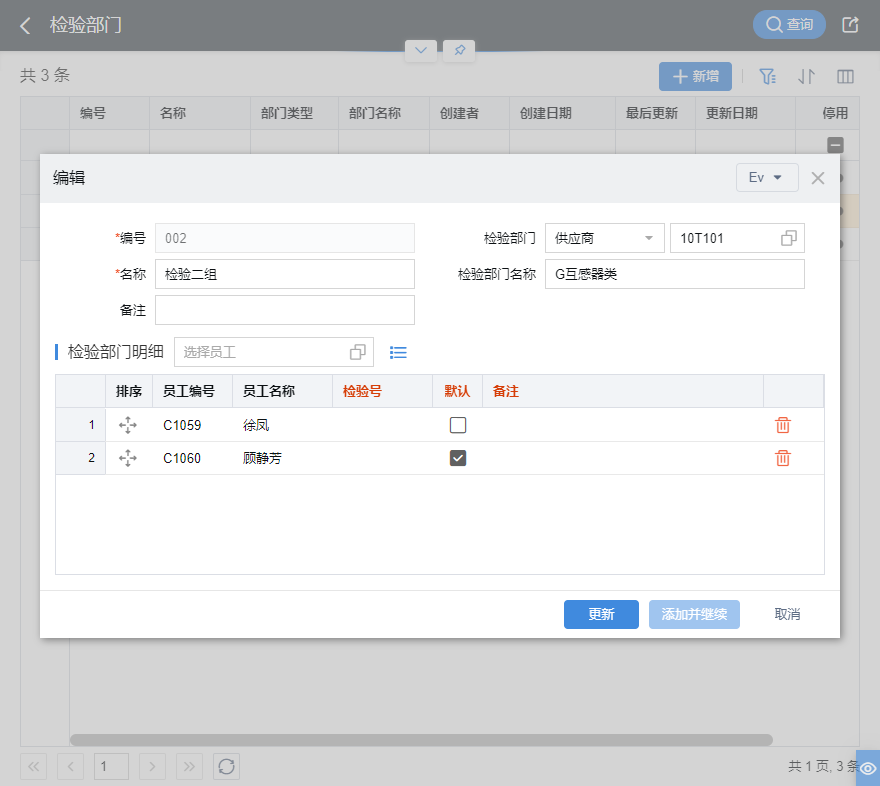The height and width of the screenshot is (786, 880).
Task: Open the column settings icon
Action: coord(845,76)
